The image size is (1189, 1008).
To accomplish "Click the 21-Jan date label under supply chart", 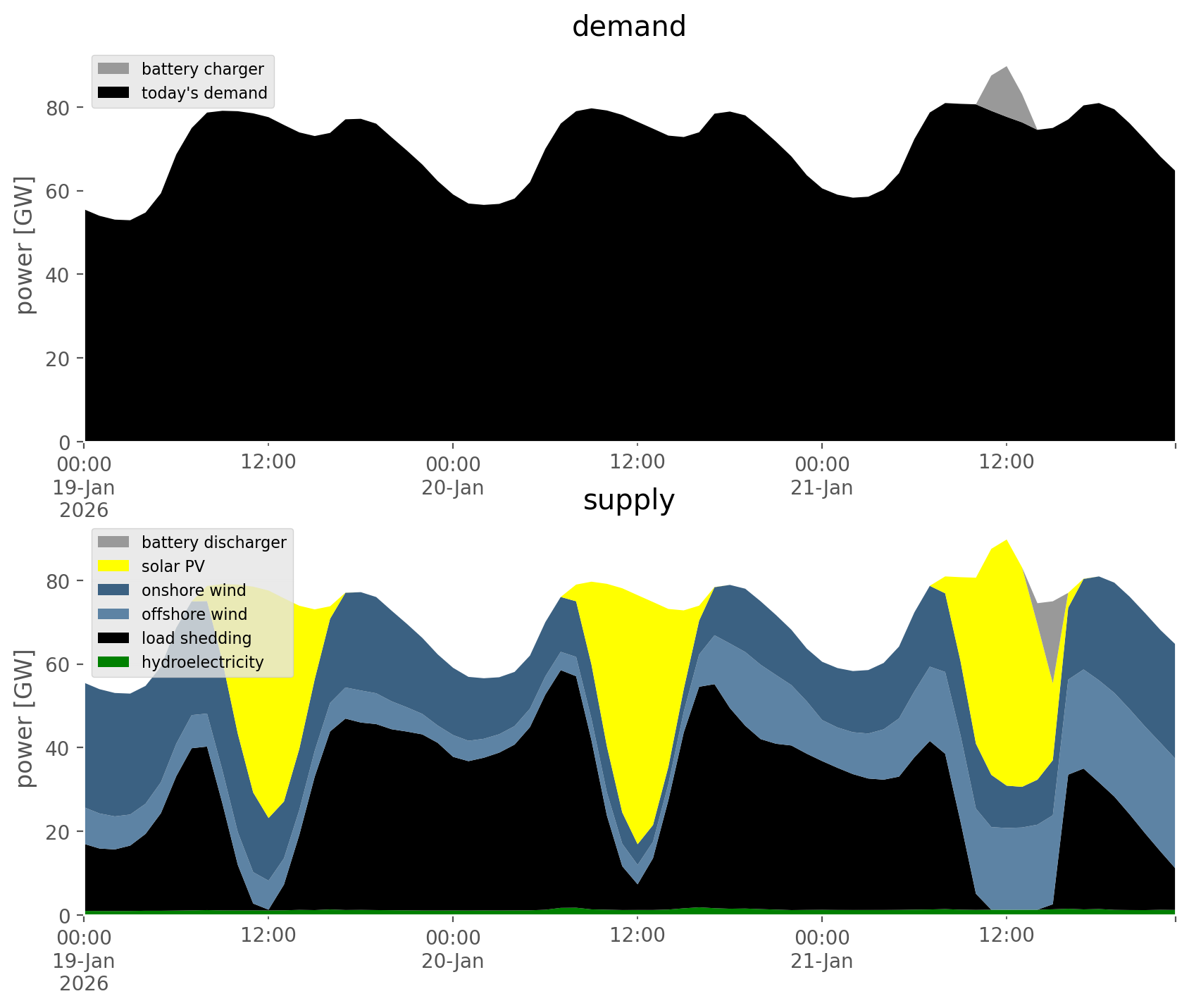I will 821,961.
